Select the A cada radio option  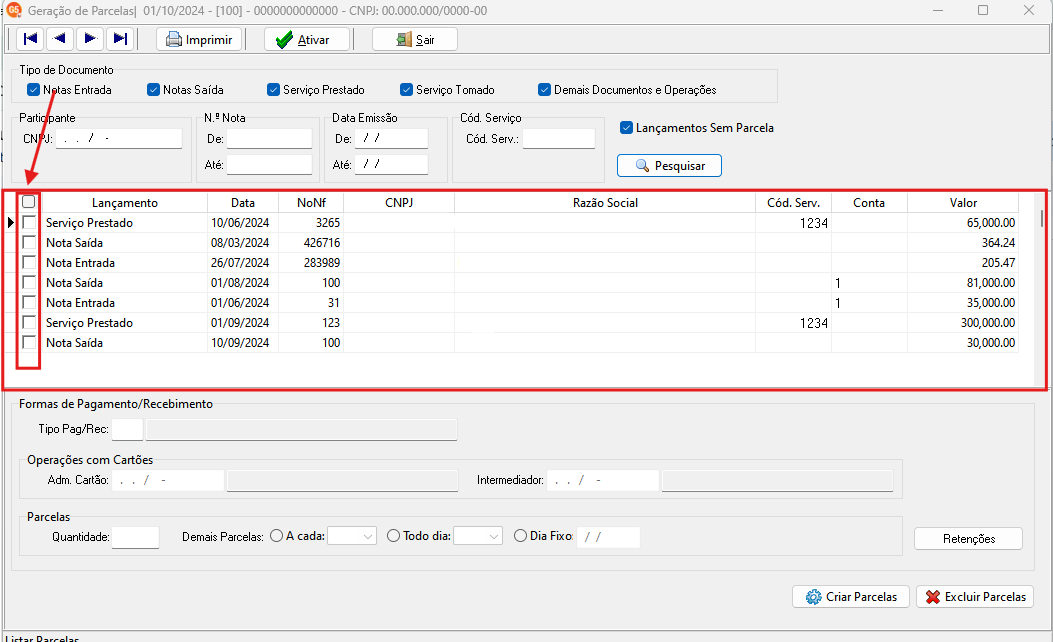tap(276, 536)
